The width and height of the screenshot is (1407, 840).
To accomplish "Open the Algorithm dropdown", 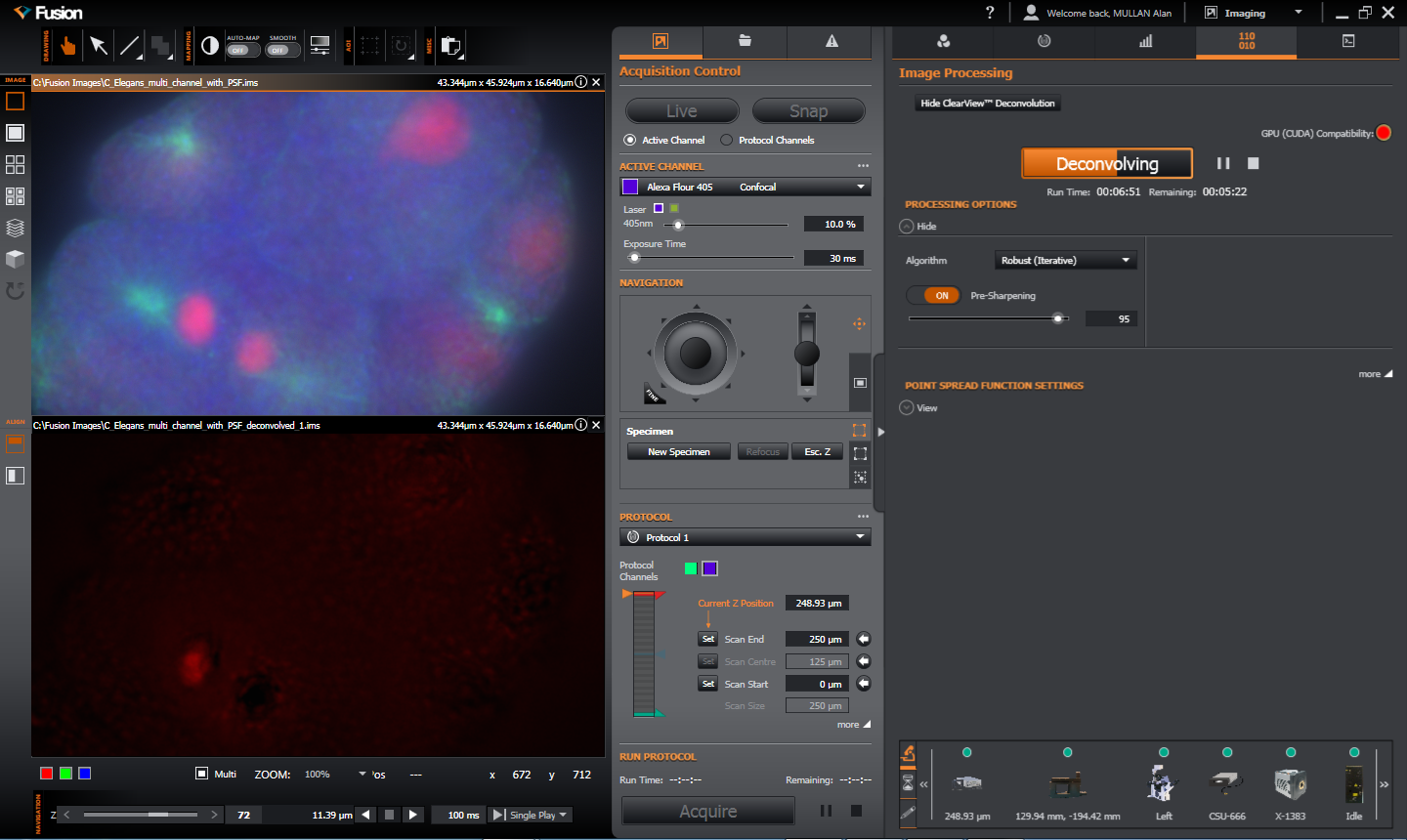I will tap(1065, 260).
